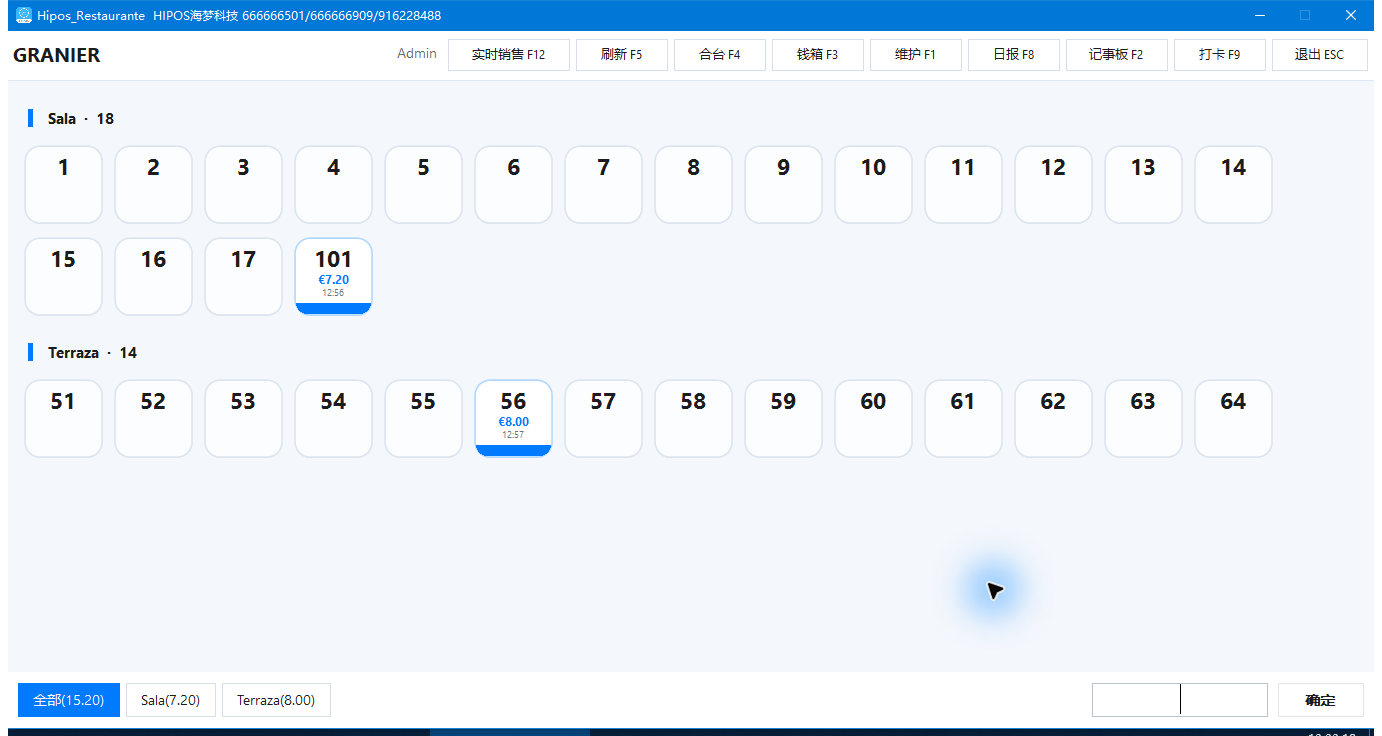Click the 'Terraza · 14' section header
Image resolution: width=1382 pixels, height=736 pixels.
(x=93, y=353)
